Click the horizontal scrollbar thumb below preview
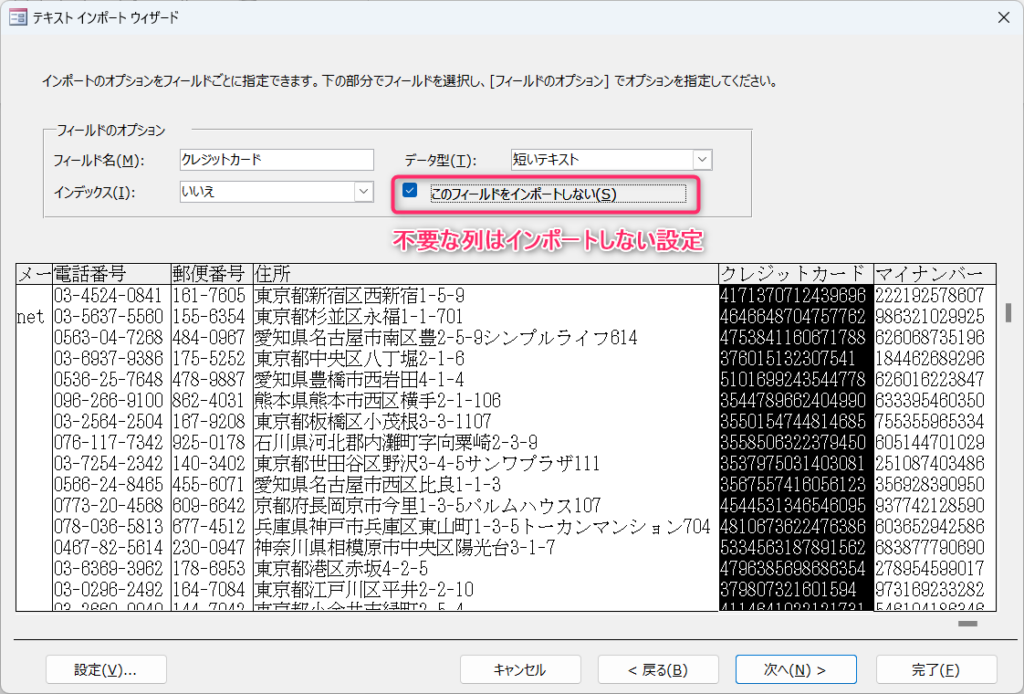1024x694 pixels. (x=967, y=623)
